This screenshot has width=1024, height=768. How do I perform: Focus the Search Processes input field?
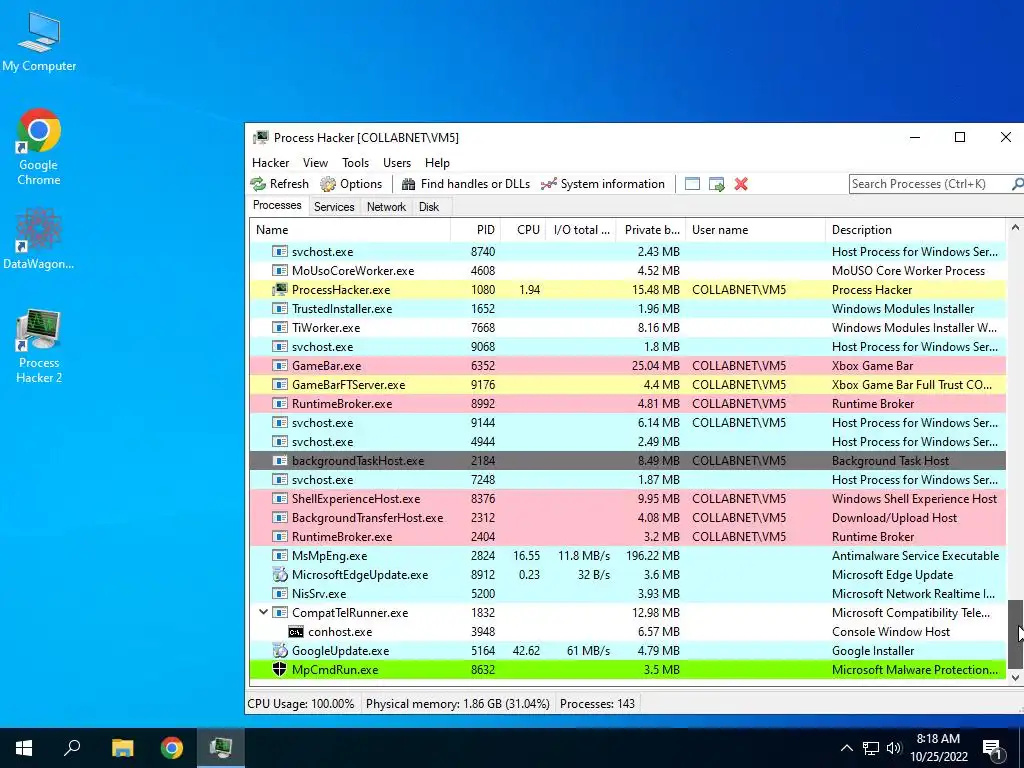tap(930, 184)
